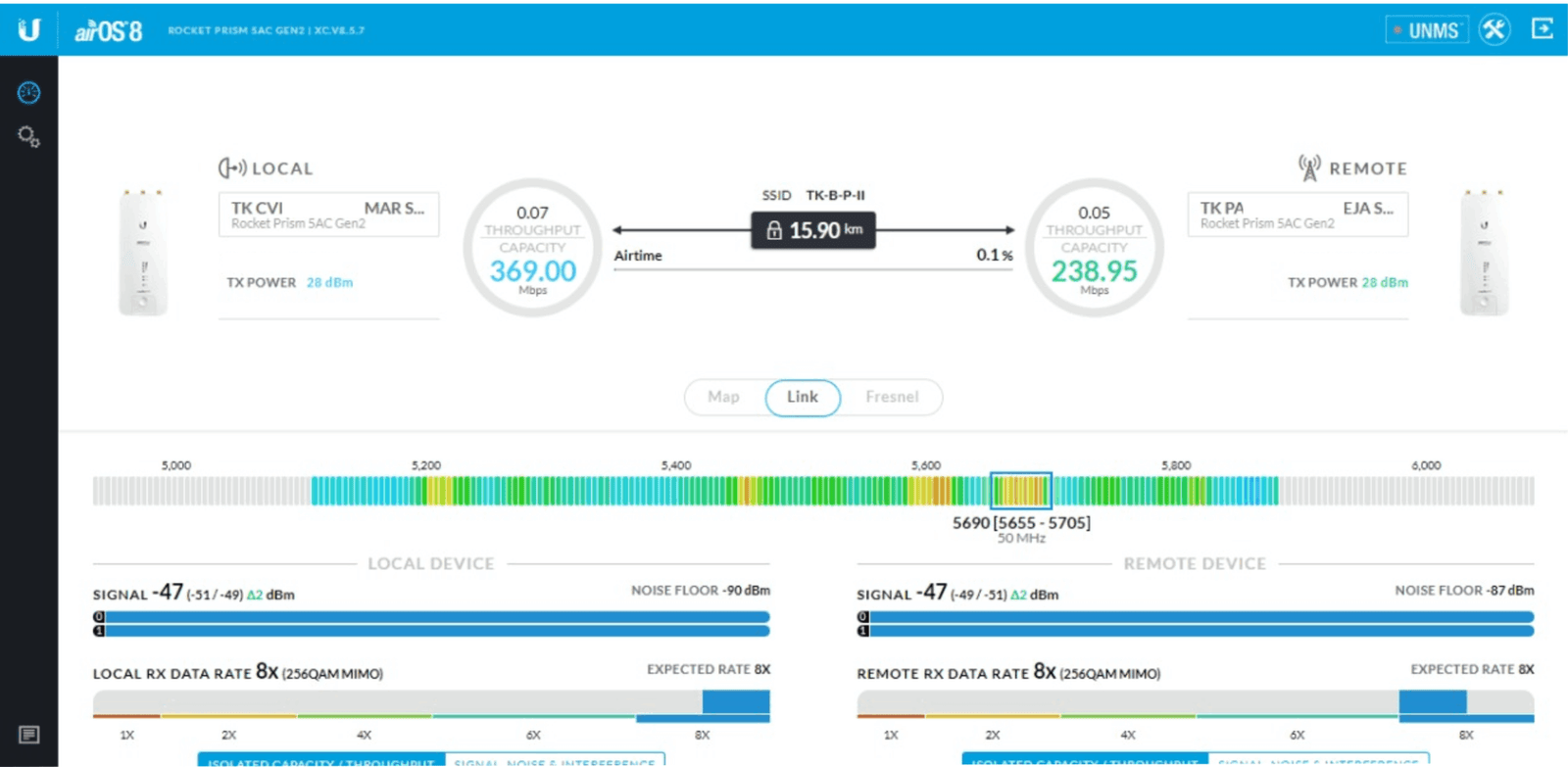Image resolution: width=1568 pixels, height=767 pixels.
Task: Click SSID value TK-B-P-II
Action: click(835, 195)
